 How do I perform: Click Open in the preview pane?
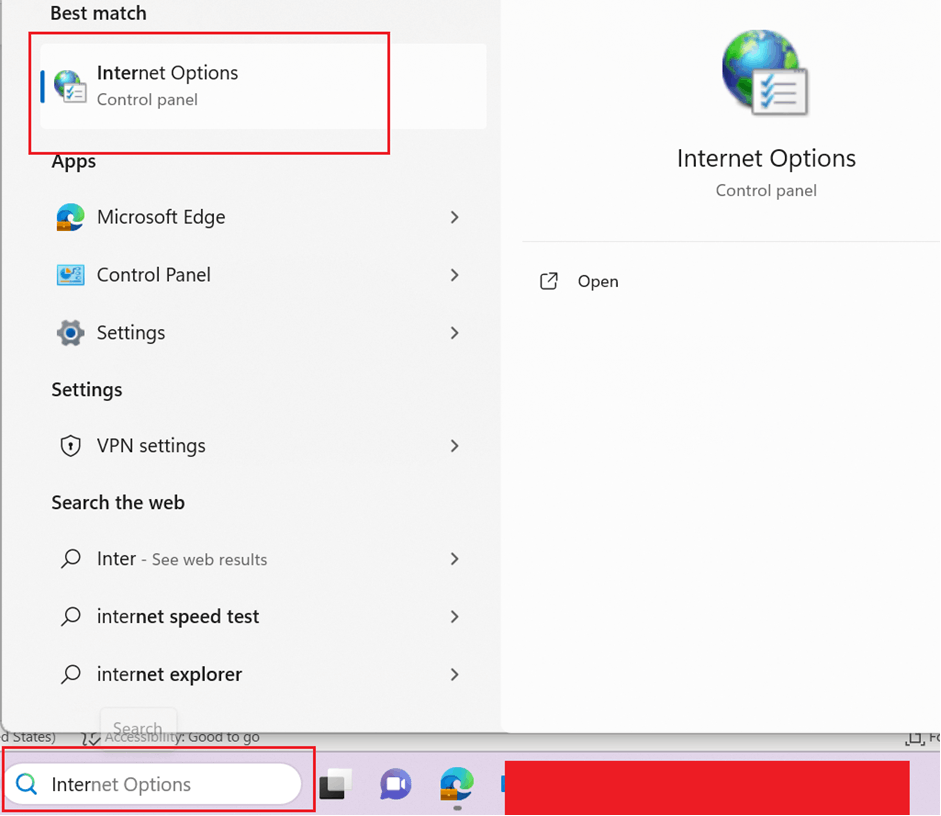pyautogui.click(x=598, y=281)
